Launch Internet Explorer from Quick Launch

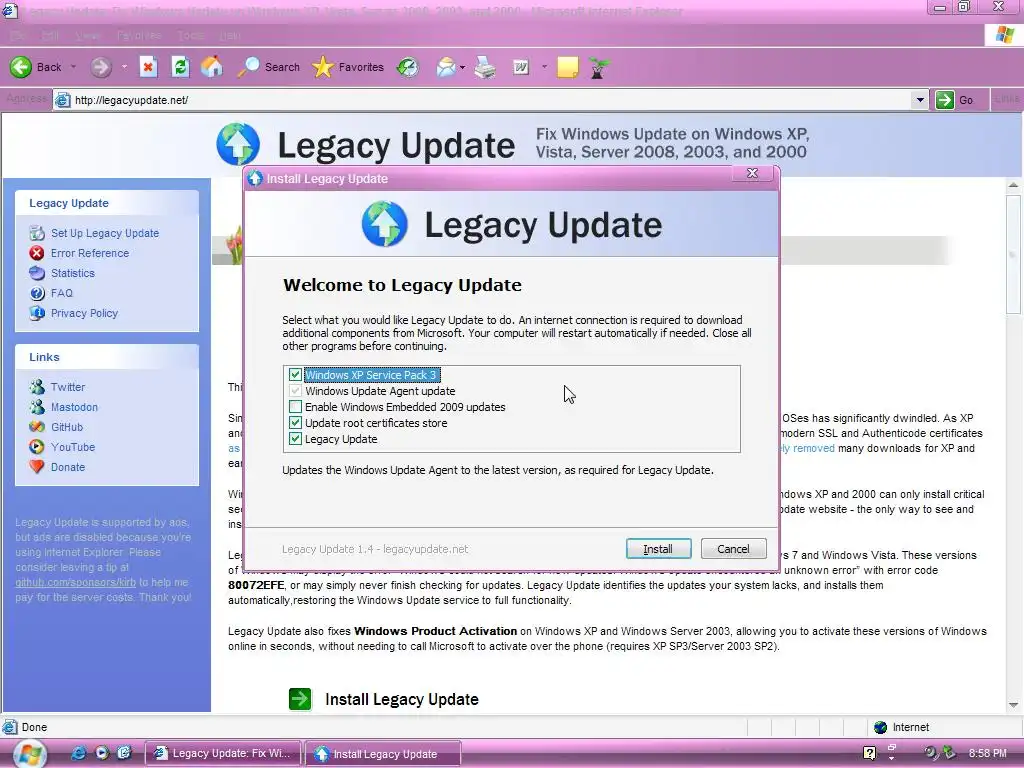(x=78, y=753)
